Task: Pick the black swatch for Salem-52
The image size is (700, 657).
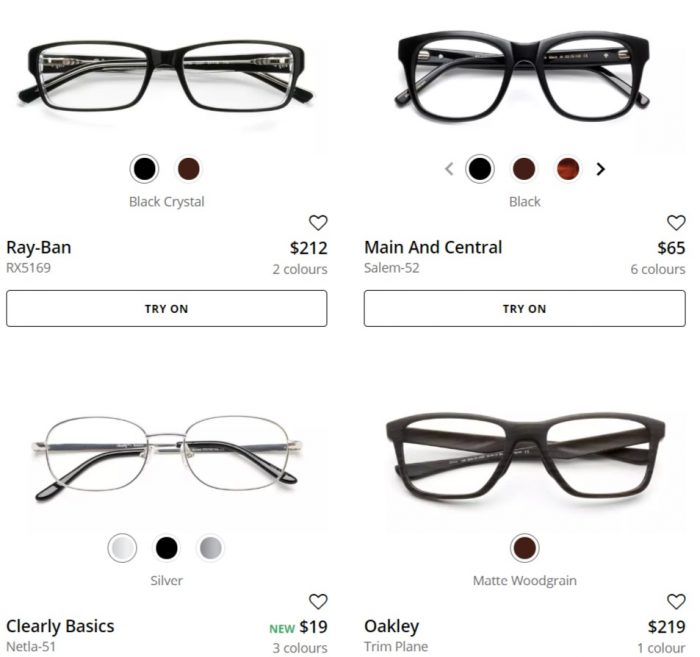Action: pos(480,169)
